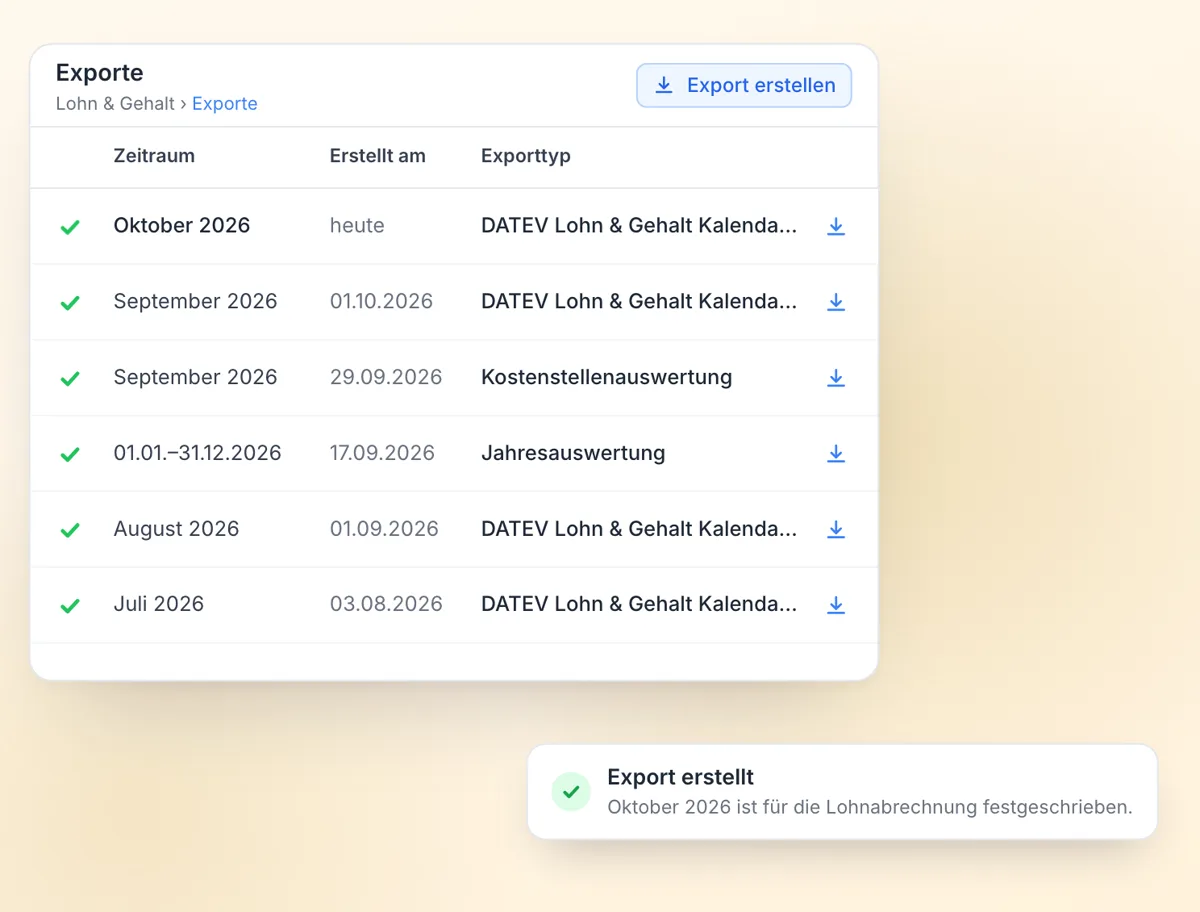Viewport: 1200px width, 912px height.
Task: Download the Kostenstellenauswertung export
Action: 836,378
